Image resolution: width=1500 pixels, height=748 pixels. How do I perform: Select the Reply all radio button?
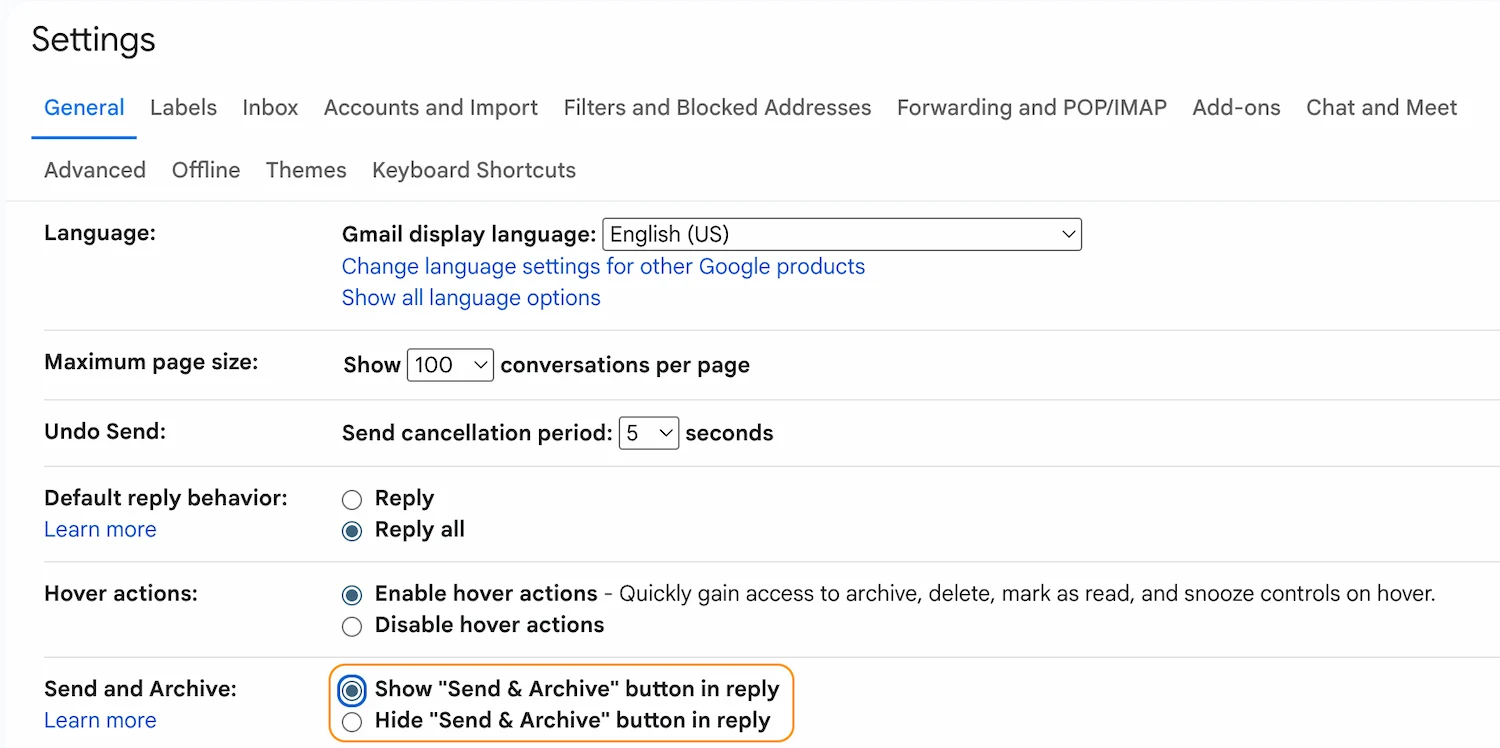[x=352, y=531]
